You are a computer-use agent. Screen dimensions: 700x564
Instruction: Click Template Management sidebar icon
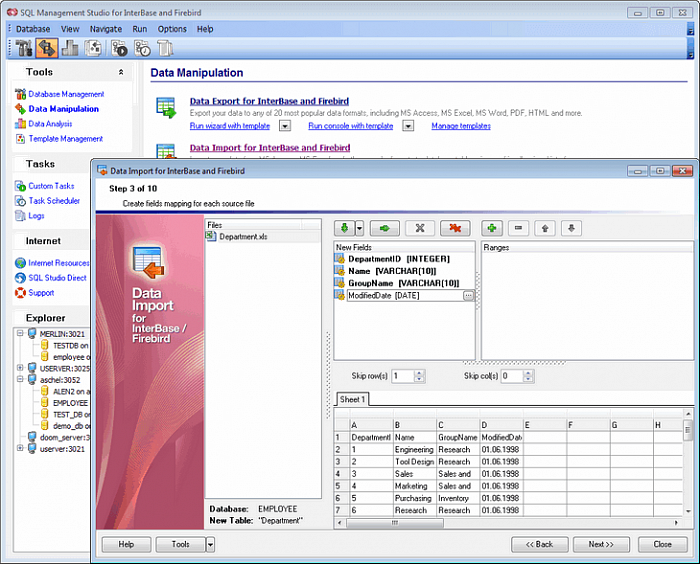pos(21,138)
